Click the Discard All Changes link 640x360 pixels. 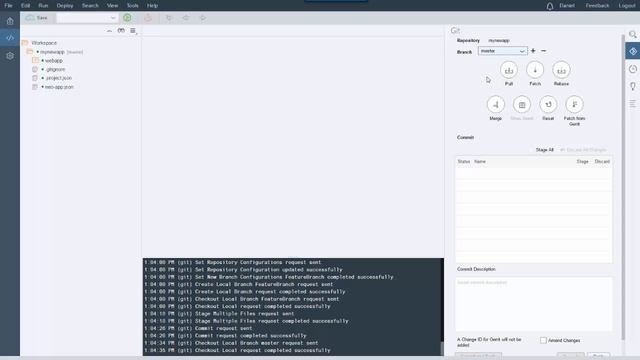[x=583, y=150]
